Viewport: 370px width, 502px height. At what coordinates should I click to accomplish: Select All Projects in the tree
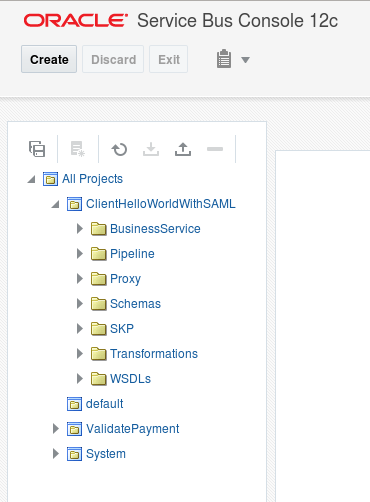(x=92, y=179)
